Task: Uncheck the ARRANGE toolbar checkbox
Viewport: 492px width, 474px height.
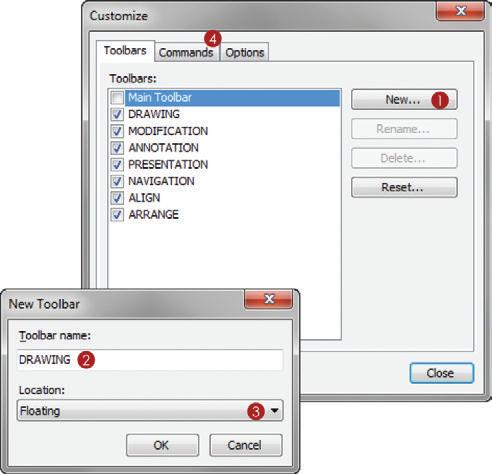Action: click(x=117, y=215)
